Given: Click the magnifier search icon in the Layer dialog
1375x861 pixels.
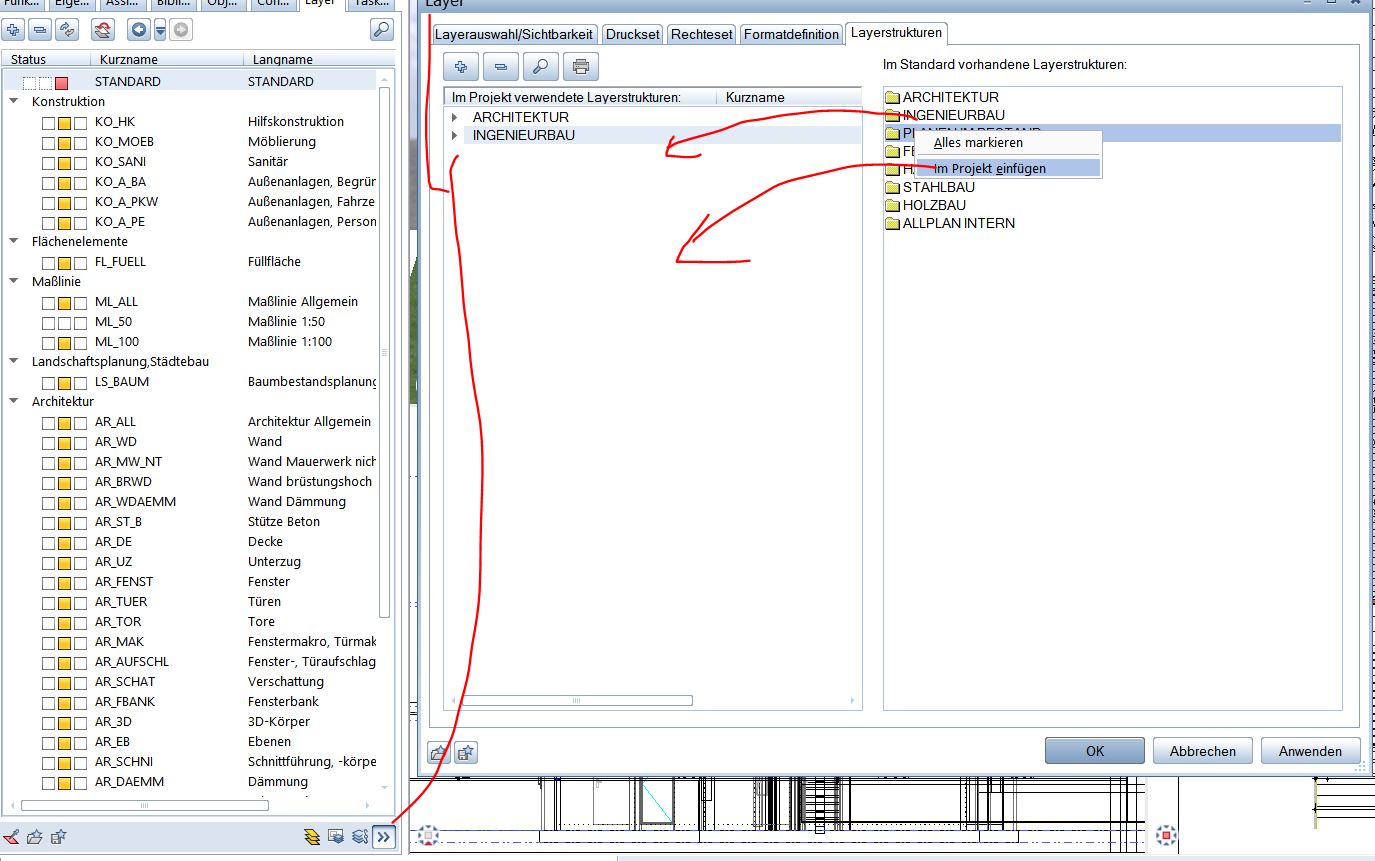Looking at the screenshot, I should coord(540,67).
